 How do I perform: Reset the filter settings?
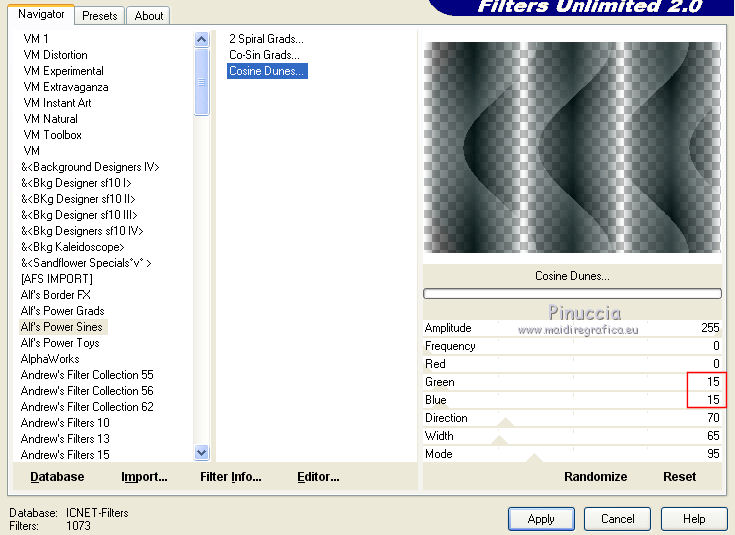[679, 477]
